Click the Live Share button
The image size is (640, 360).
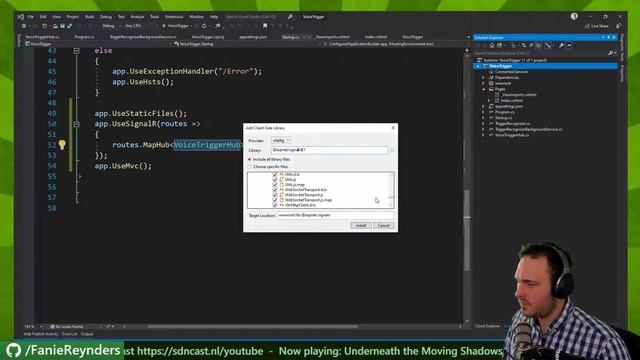coord(596,26)
